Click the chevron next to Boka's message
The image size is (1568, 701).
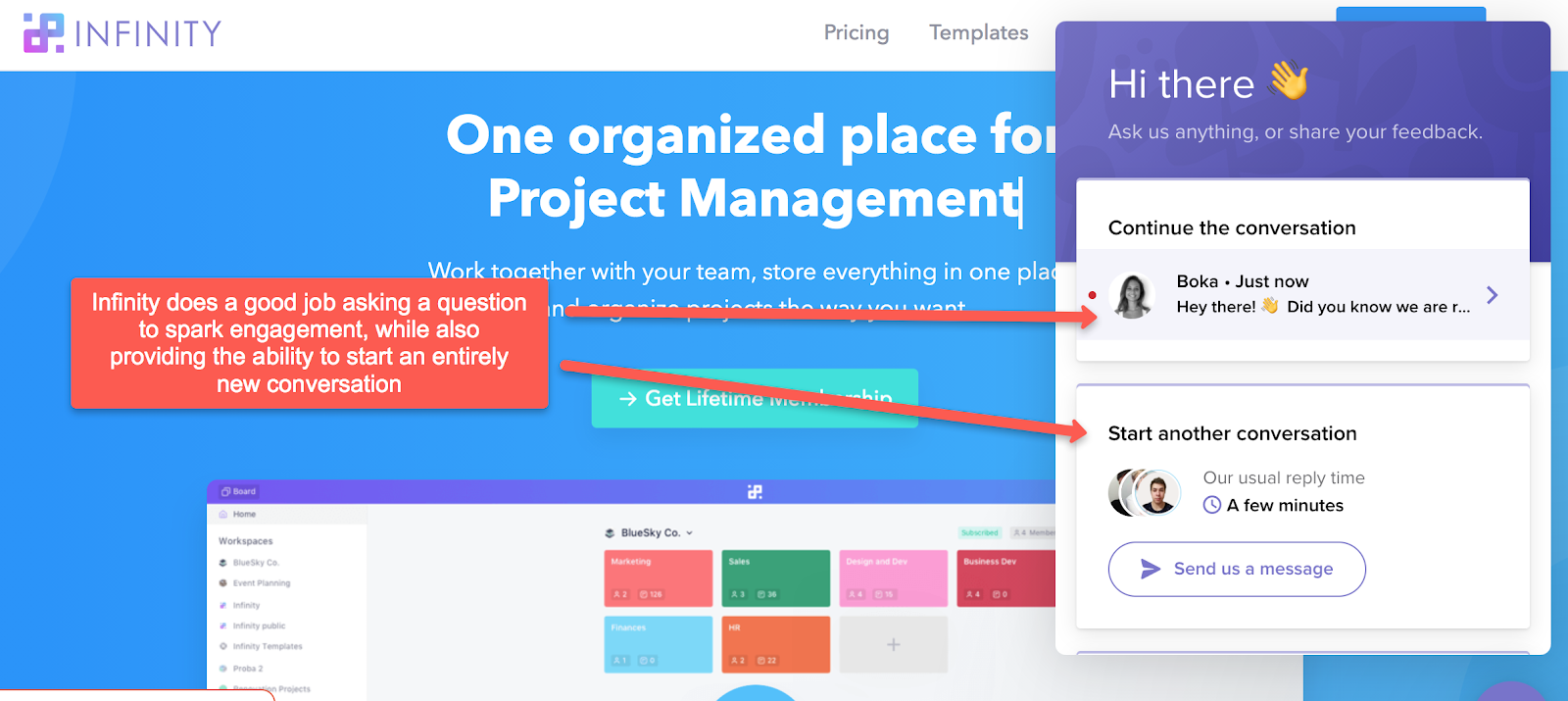[1492, 294]
